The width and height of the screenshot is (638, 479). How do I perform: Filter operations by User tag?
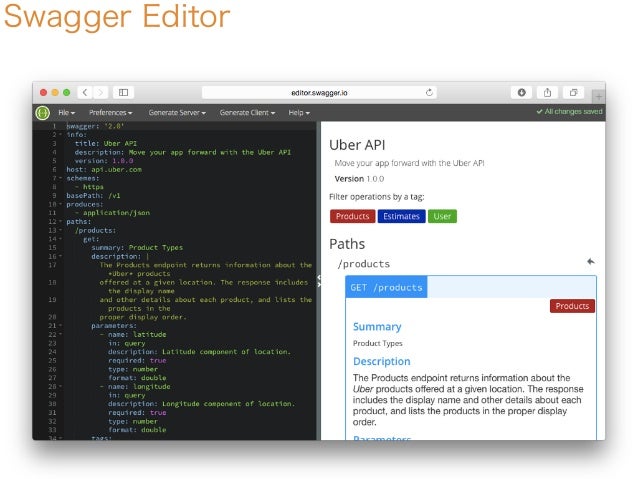(442, 216)
